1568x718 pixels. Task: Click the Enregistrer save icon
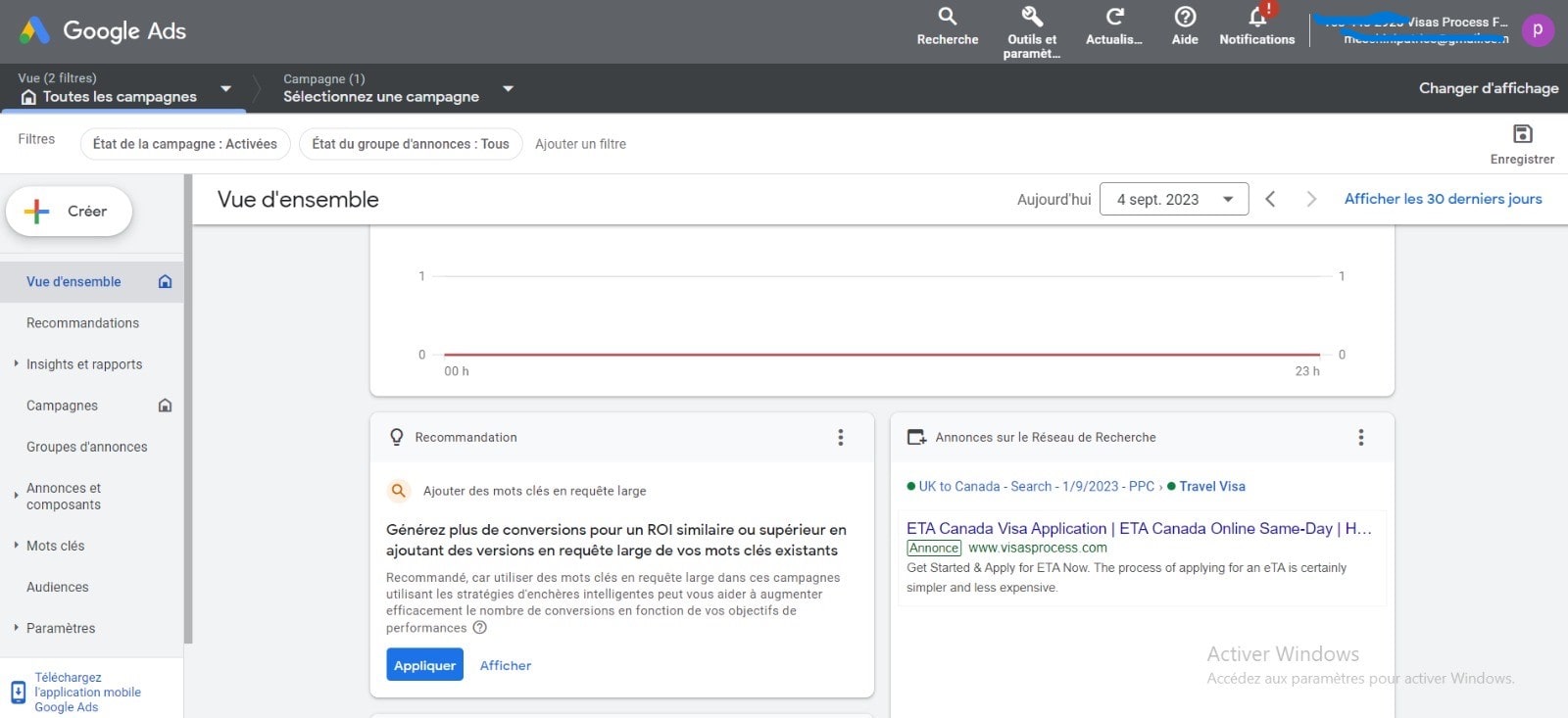click(1522, 134)
